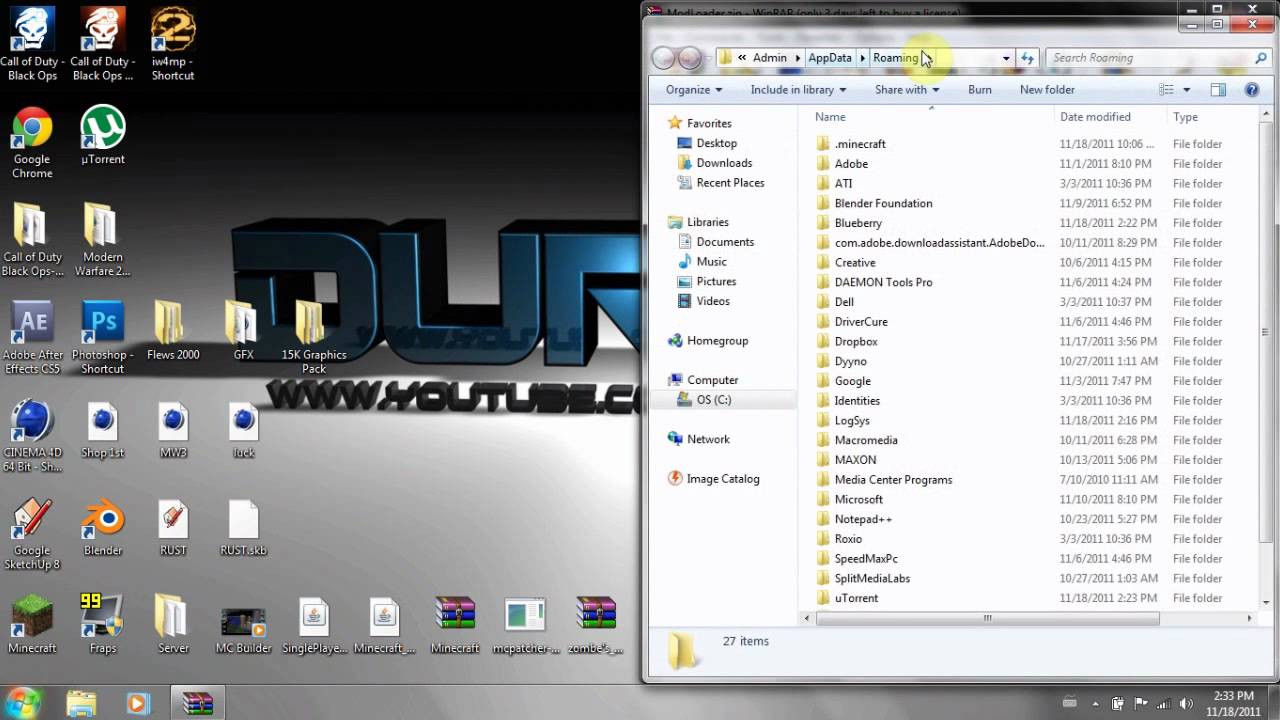Viewport: 1280px width, 720px height.
Task: Select the DAEMON Tools Pro folder
Action: (x=883, y=282)
